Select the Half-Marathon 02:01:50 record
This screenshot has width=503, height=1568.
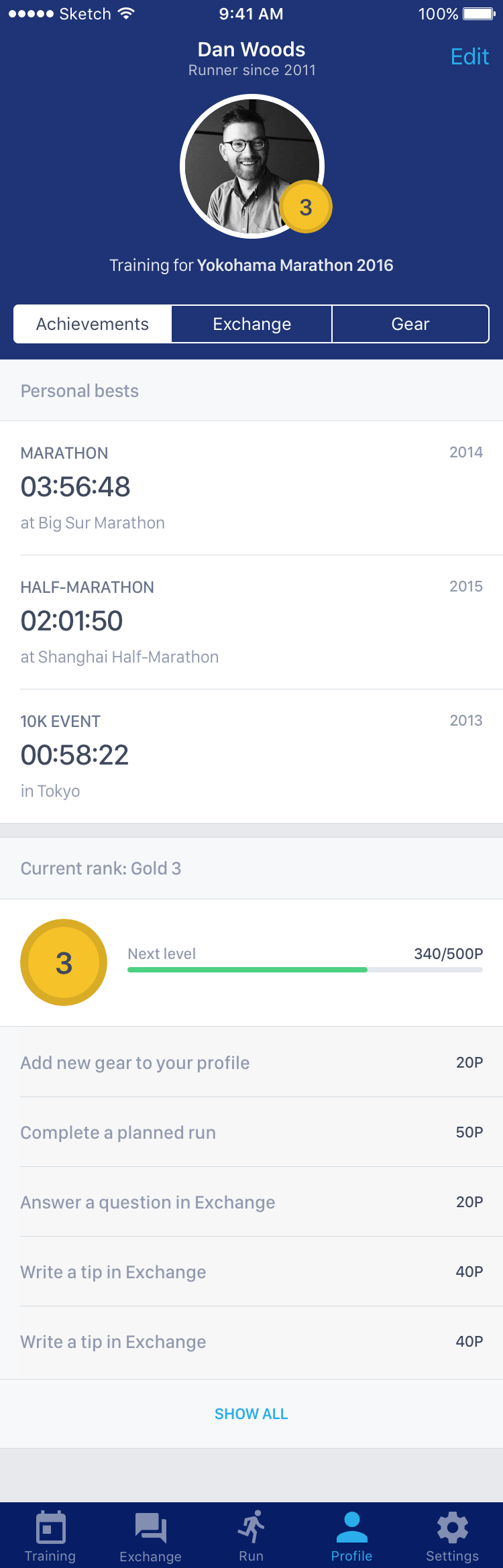[251, 622]
